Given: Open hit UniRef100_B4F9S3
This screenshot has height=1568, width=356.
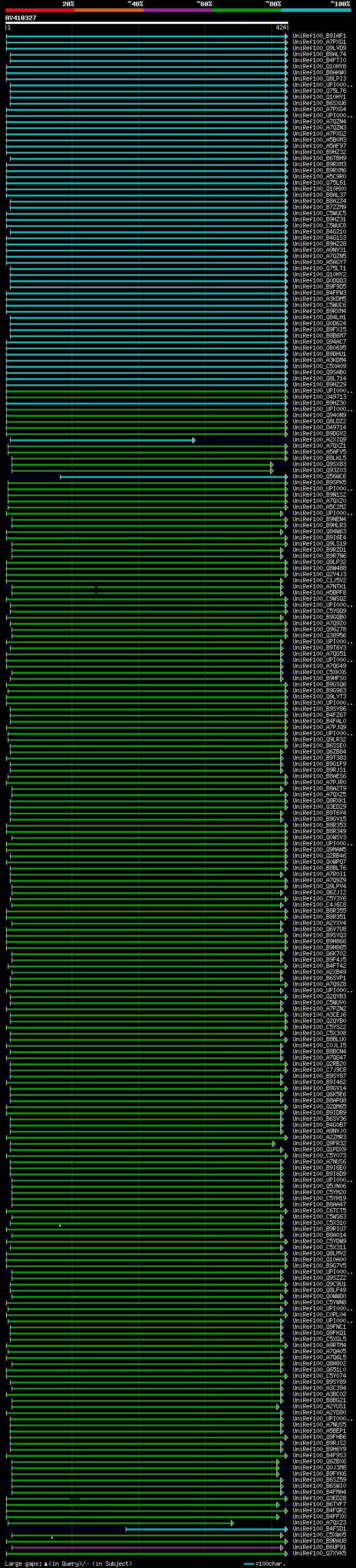Looking at the screenshot, I should [319, 1456].
